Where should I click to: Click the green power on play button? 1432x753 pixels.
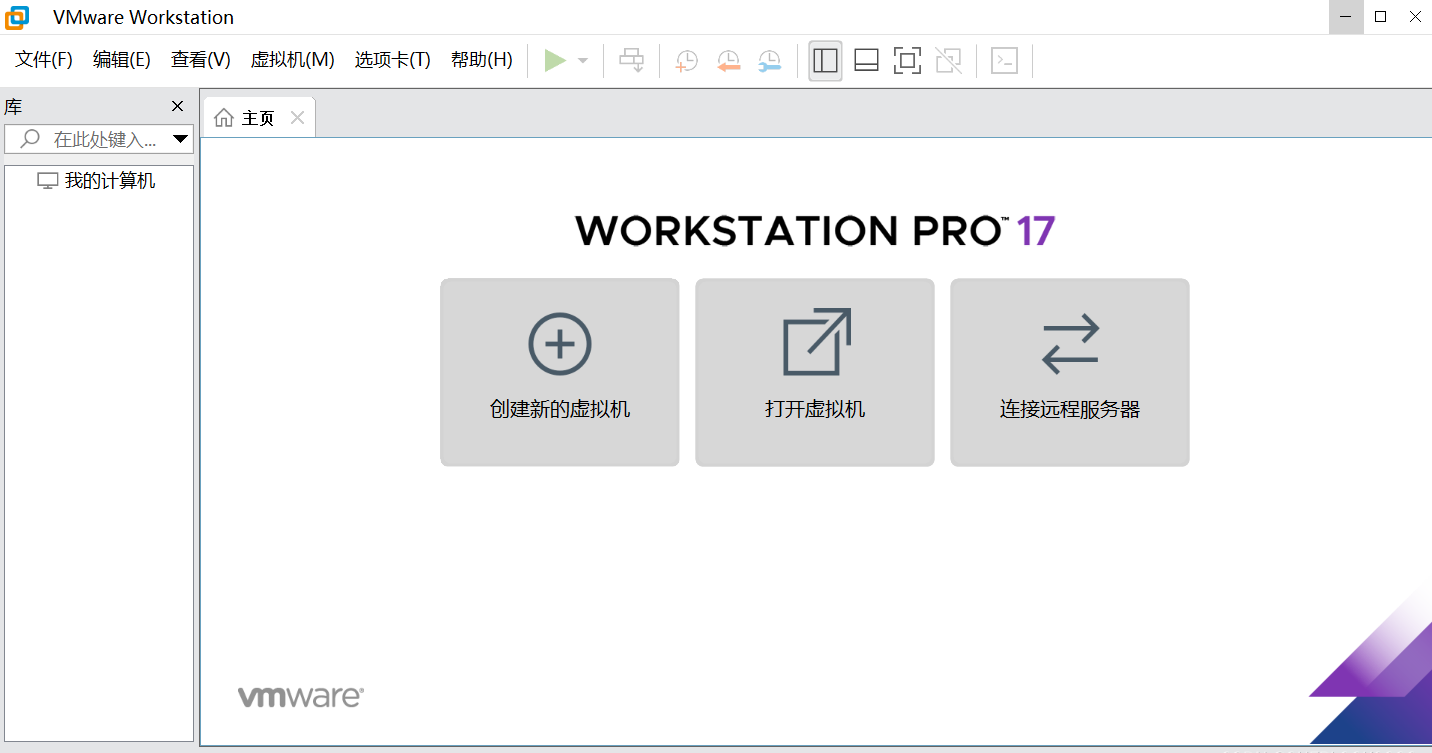[555, 61]
